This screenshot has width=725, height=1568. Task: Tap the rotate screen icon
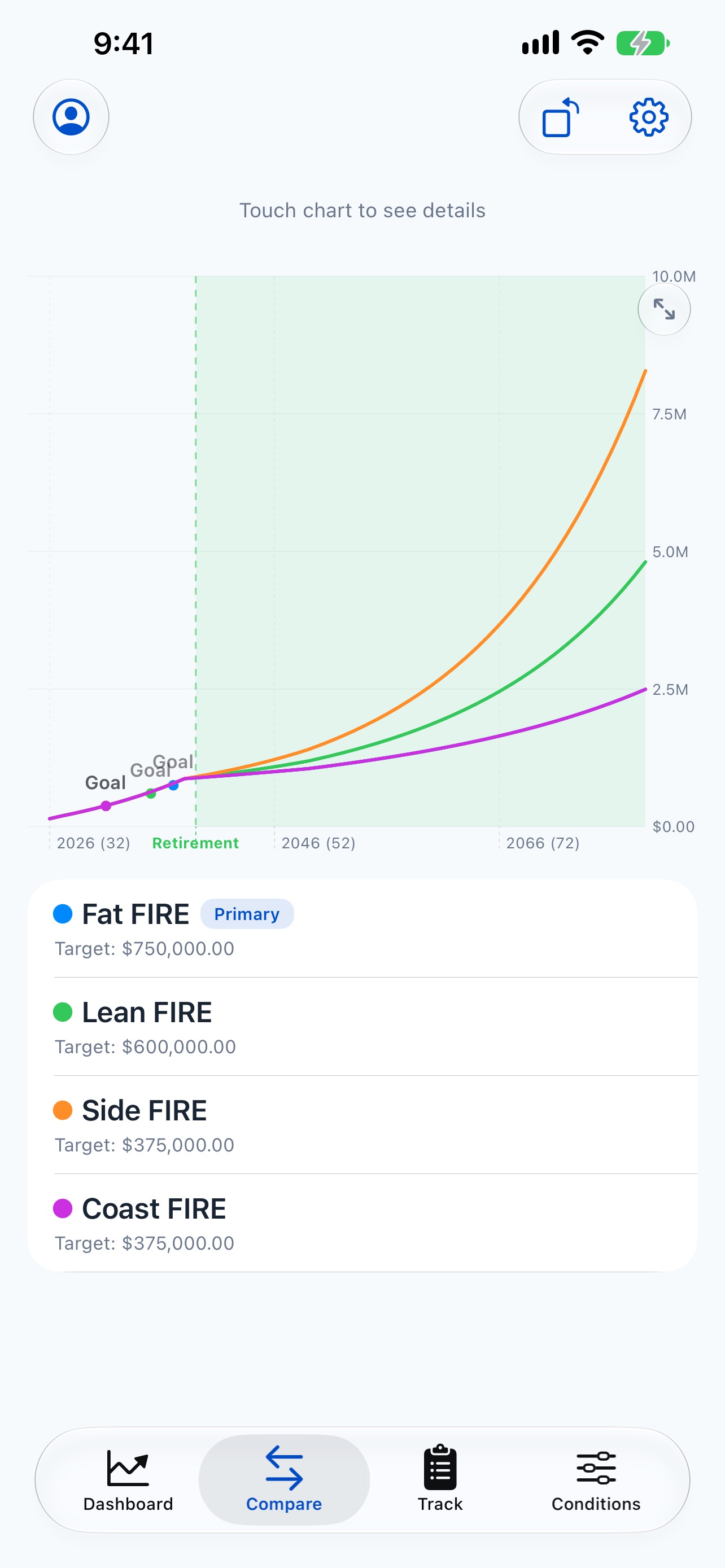(x=561, y=117)
